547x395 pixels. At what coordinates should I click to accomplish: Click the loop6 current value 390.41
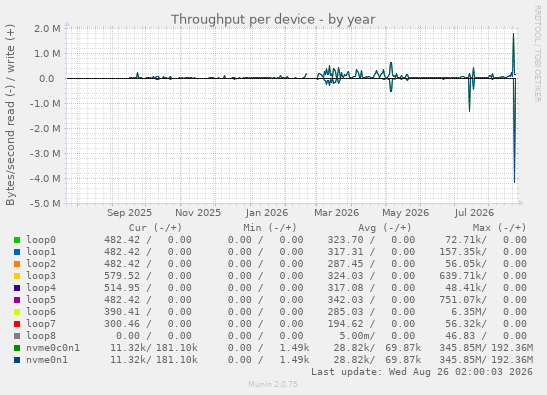(x=122, y=312)
